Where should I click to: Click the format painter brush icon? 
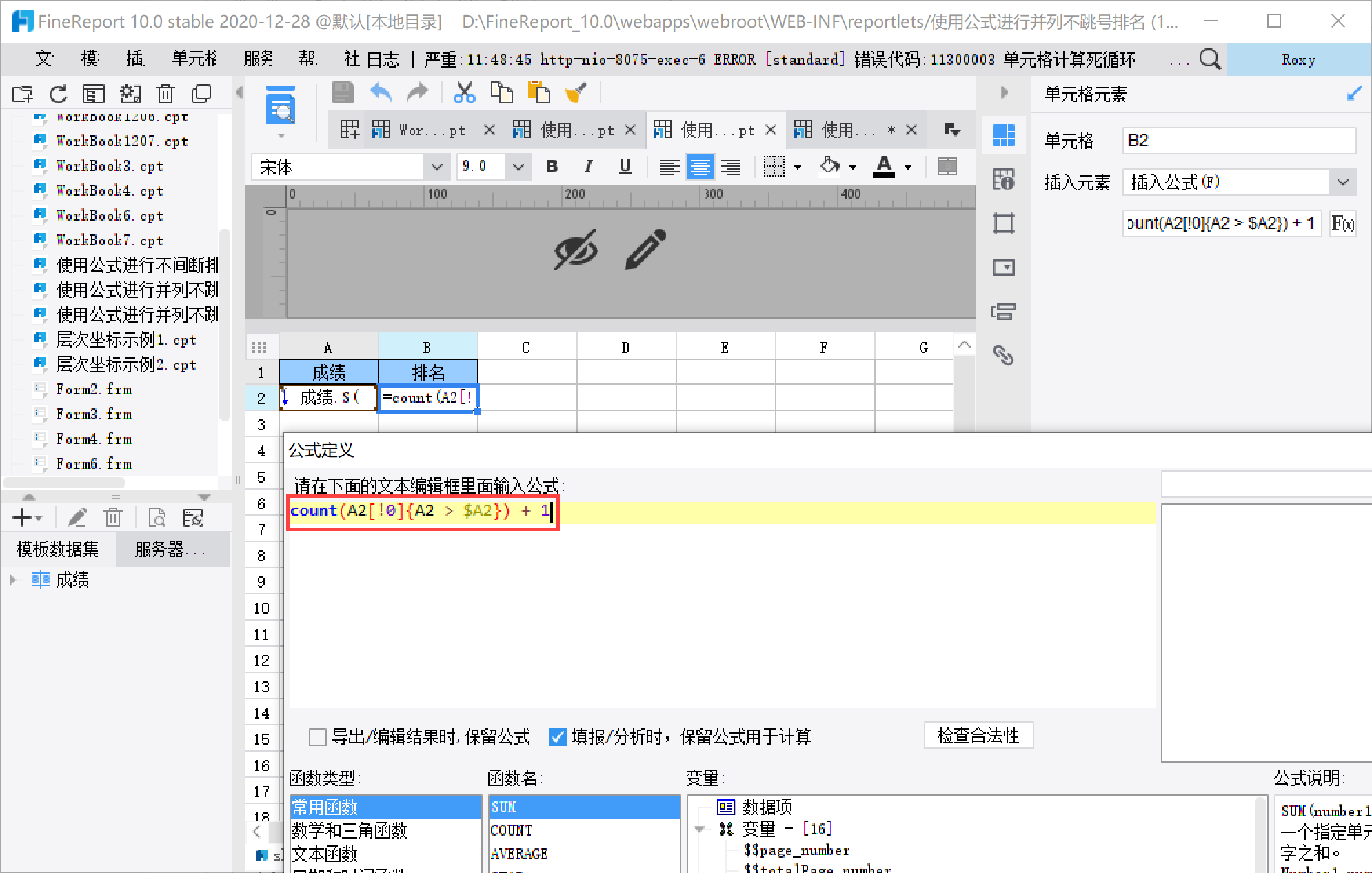click(x=575, y=92)
